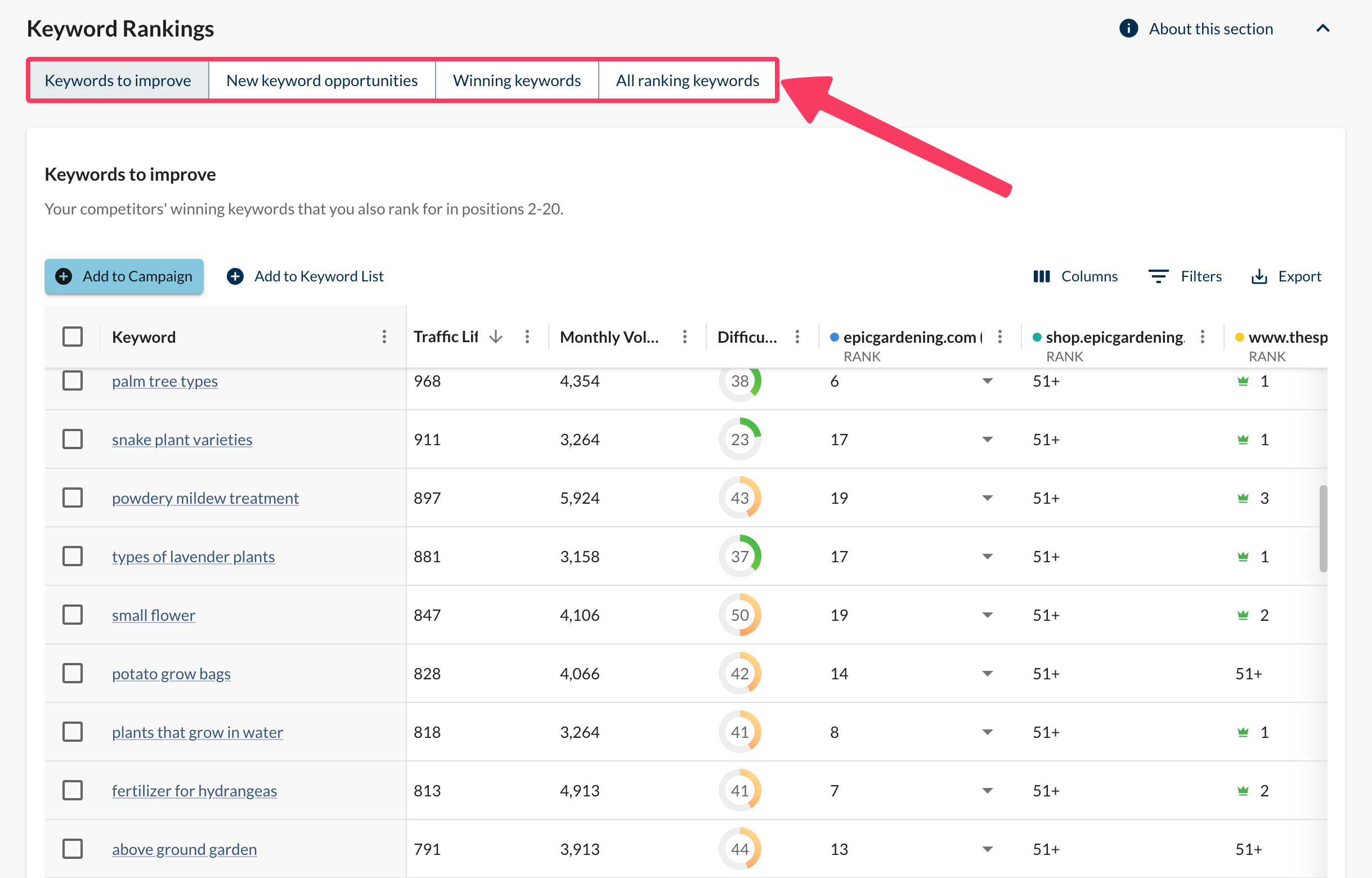Collapse the Keyword Rankings section chevron

pos(1322,29)
